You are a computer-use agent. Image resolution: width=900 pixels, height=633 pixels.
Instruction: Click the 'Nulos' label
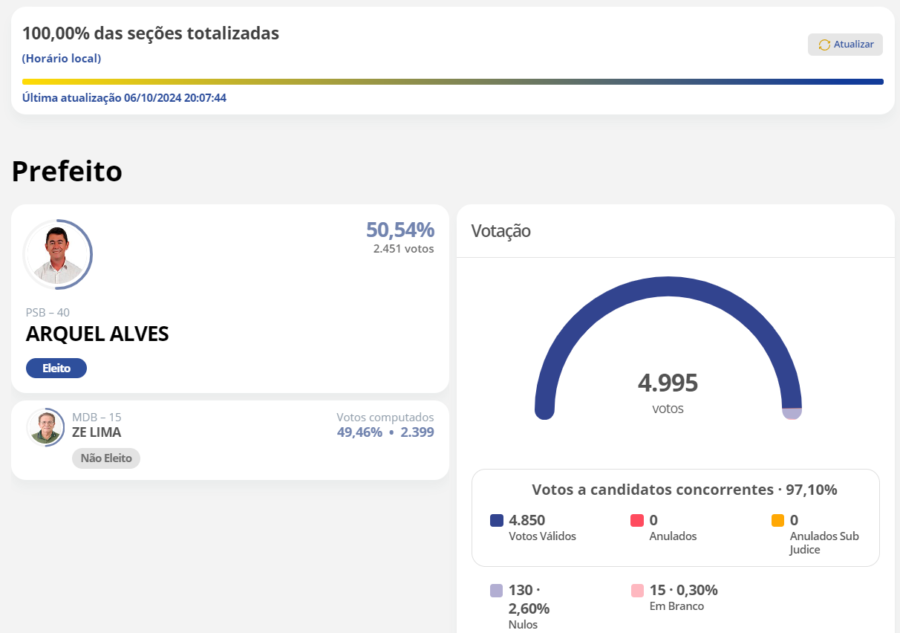tap(523, 624)
